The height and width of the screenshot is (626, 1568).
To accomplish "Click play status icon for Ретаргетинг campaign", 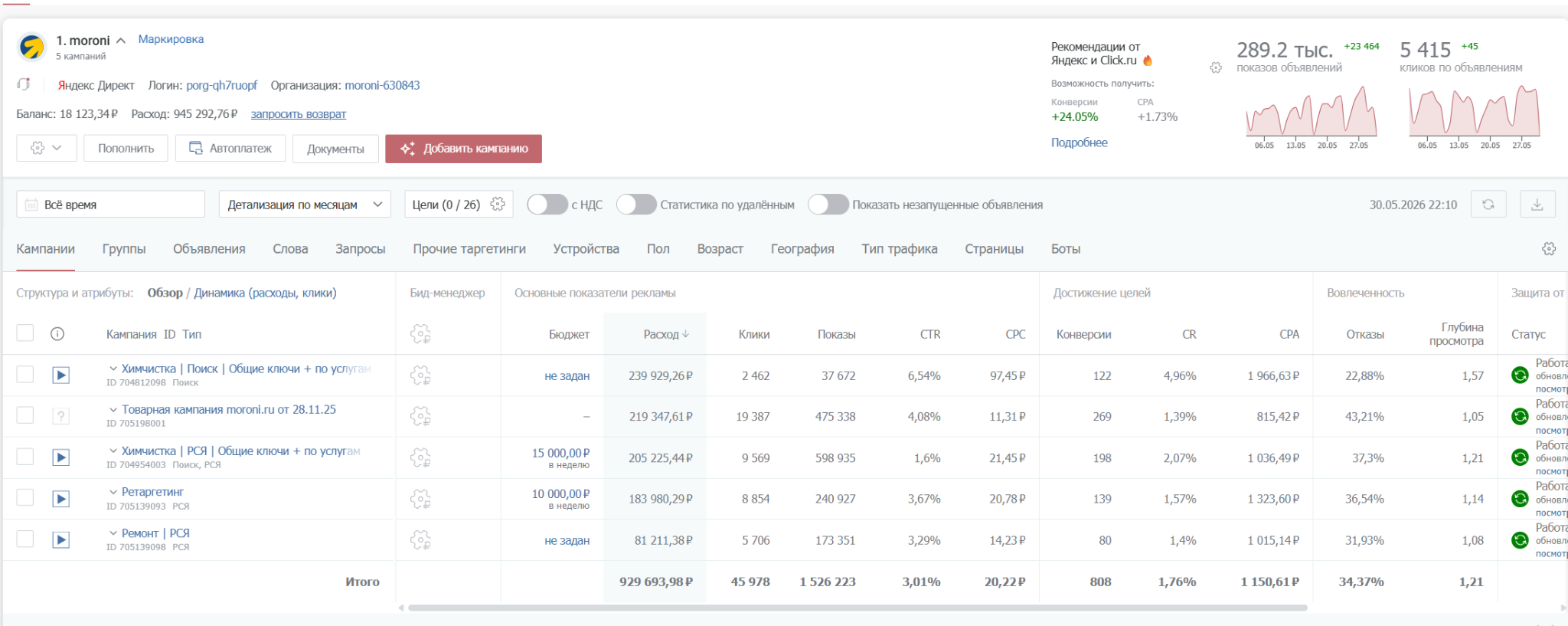I will [x=61, y=499].
